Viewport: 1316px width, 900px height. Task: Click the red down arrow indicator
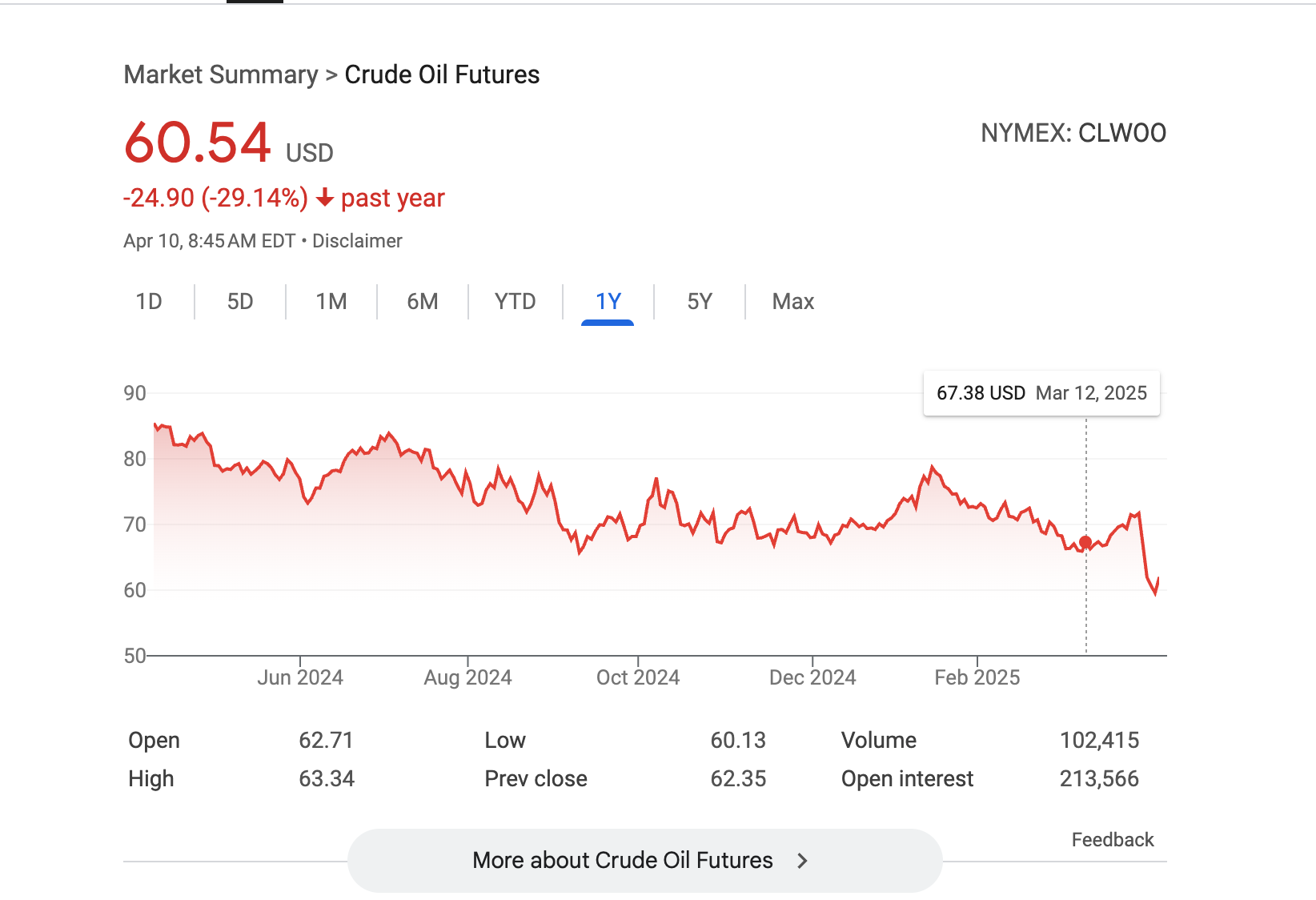coord(325,198)
